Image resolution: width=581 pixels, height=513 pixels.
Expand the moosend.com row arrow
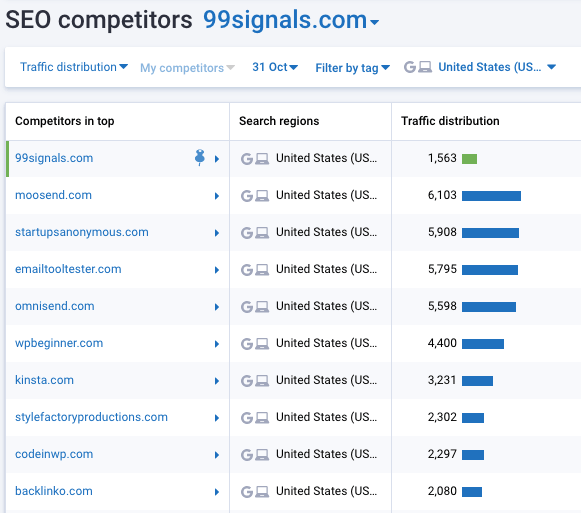coord(217,196)
